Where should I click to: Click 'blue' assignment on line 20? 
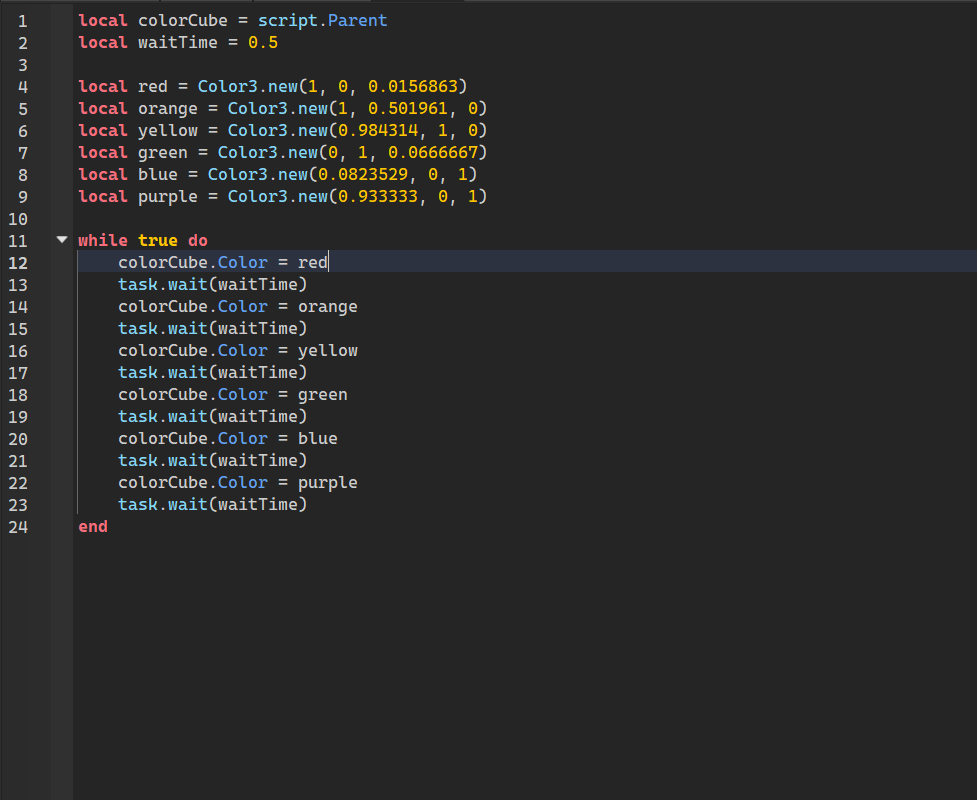pyautogui.click(x=317, y=439)
